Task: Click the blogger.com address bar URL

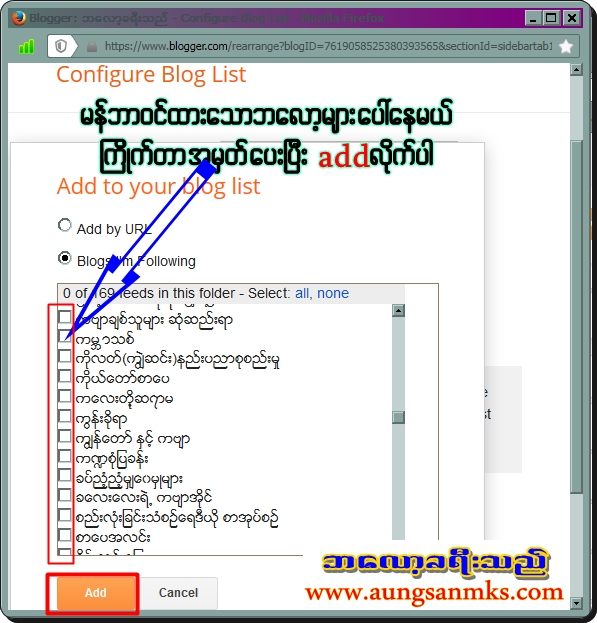Action: (328, 46)
